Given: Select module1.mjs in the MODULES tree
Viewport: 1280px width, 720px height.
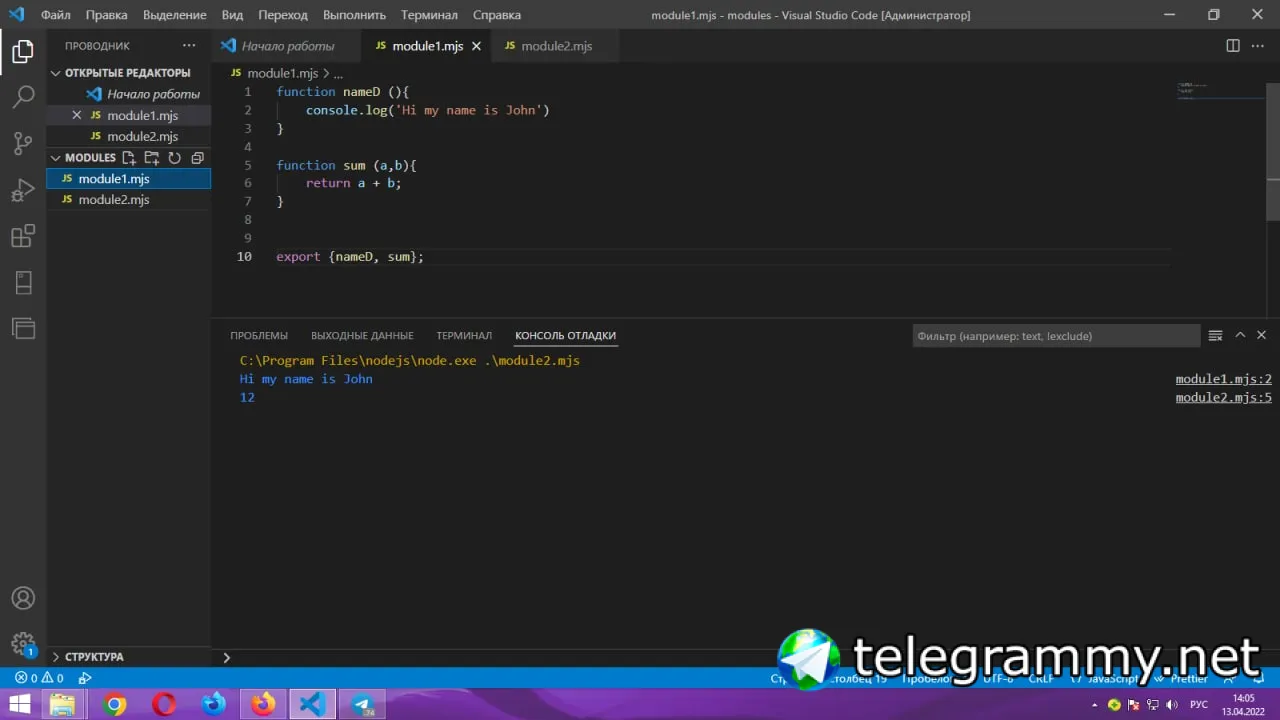Looking at the screenshot, I should 129,179.
